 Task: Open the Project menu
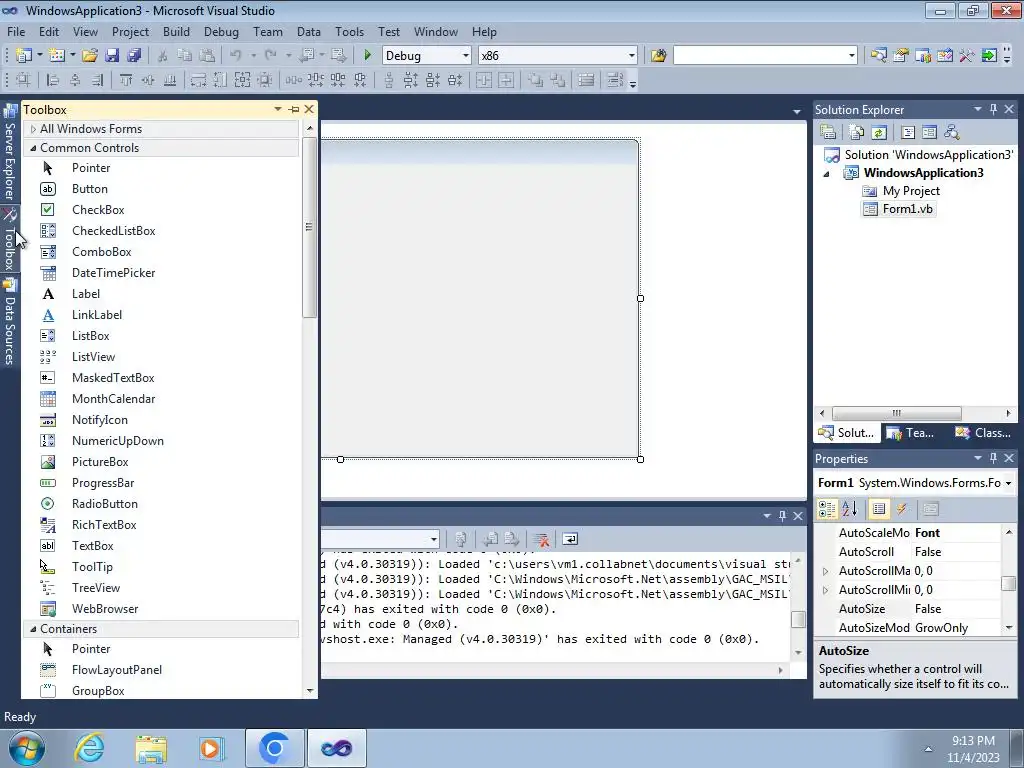pos(130,31)
